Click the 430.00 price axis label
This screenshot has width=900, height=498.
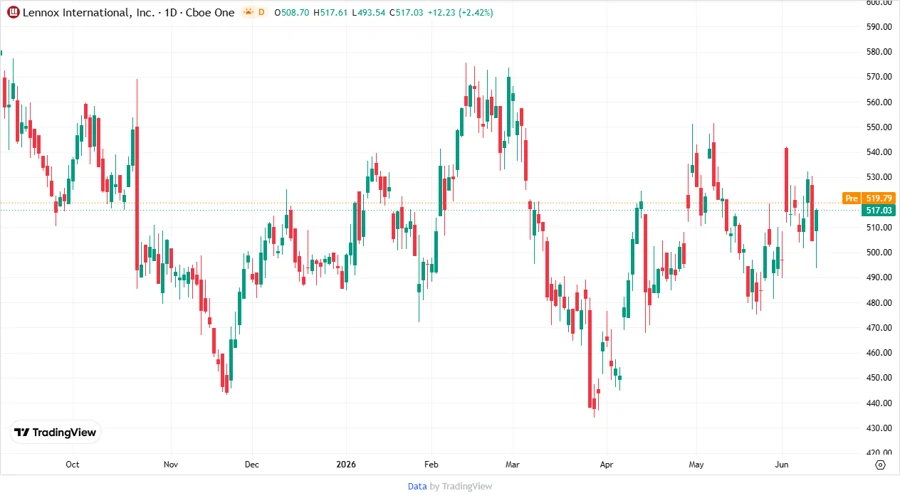(879, 428)
